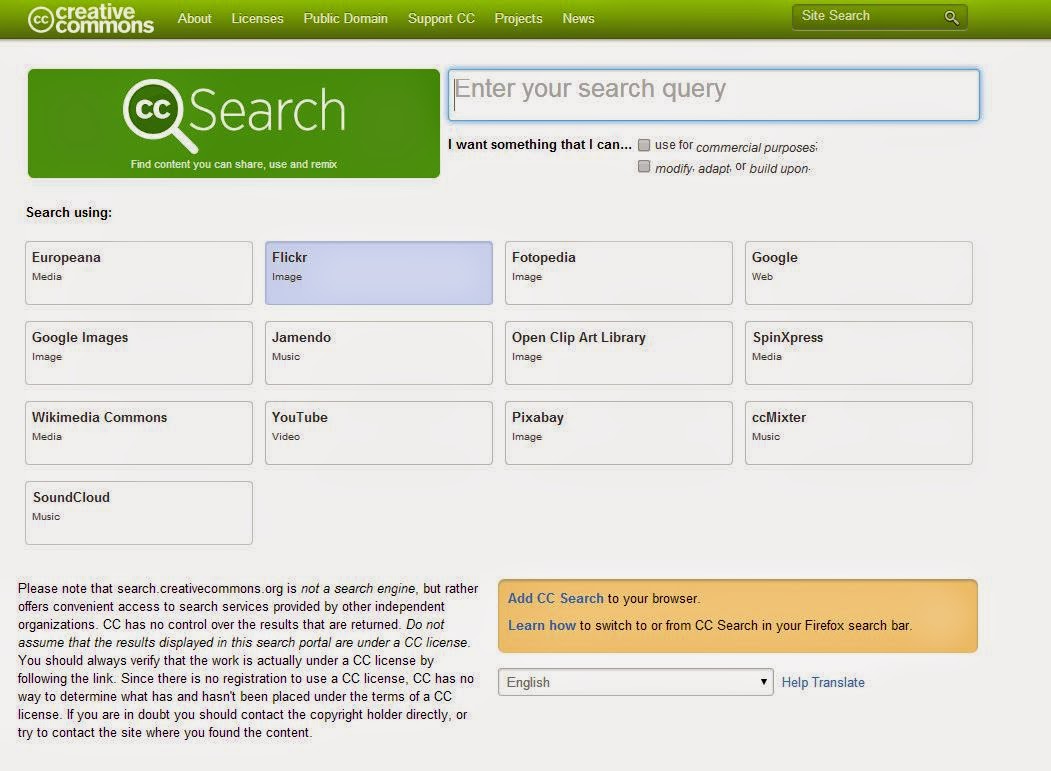Select SoundCloud music search
This screenshot has height=771, width=1051.
139,512
